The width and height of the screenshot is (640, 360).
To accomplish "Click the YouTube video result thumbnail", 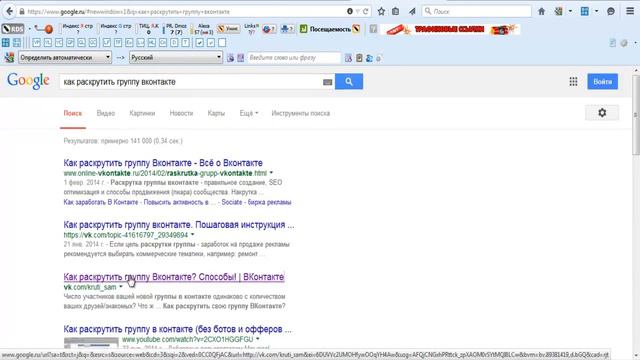I will pyautogui.click(x=91, y=342).
